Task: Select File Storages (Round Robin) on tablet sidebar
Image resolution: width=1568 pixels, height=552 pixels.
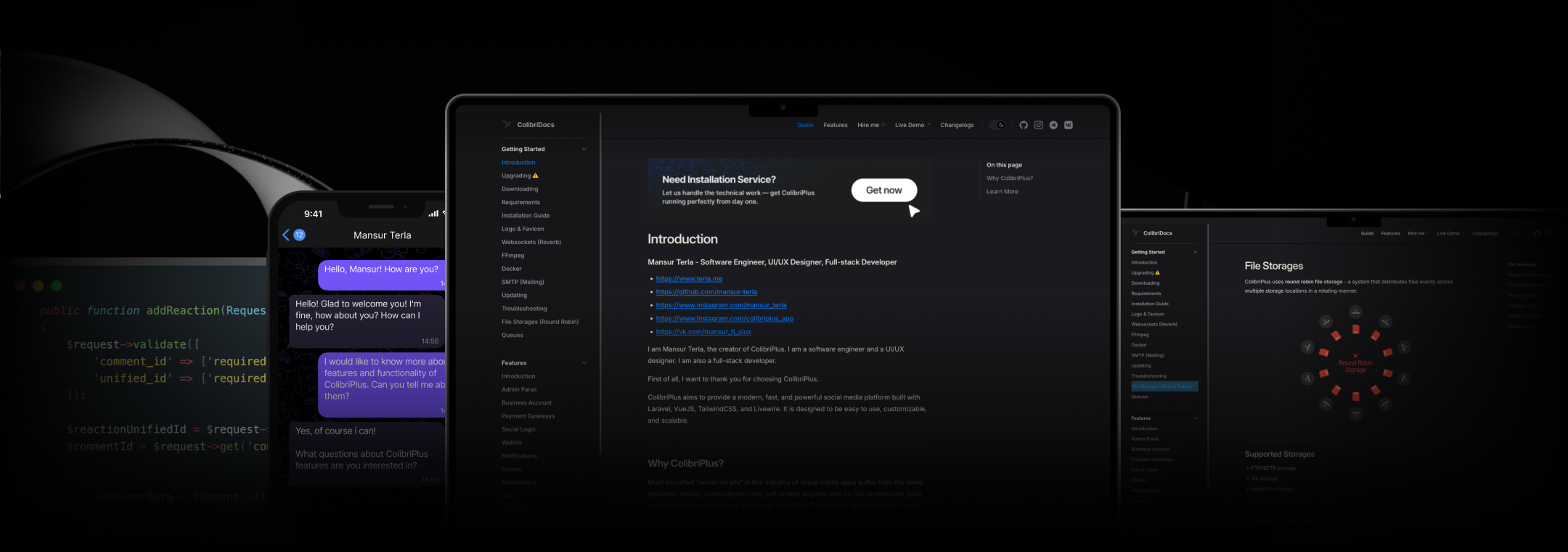Action: pyautogui.click(x=540, y=322)
